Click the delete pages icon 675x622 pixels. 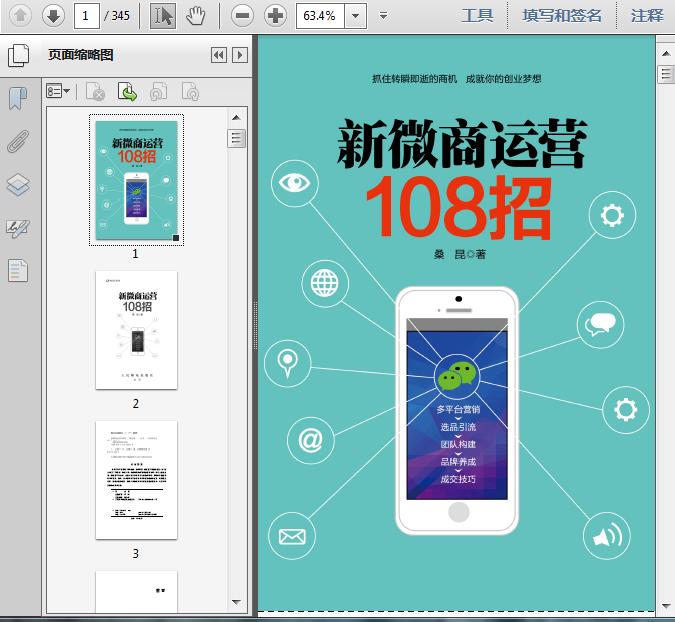click(x=96, y=91)
